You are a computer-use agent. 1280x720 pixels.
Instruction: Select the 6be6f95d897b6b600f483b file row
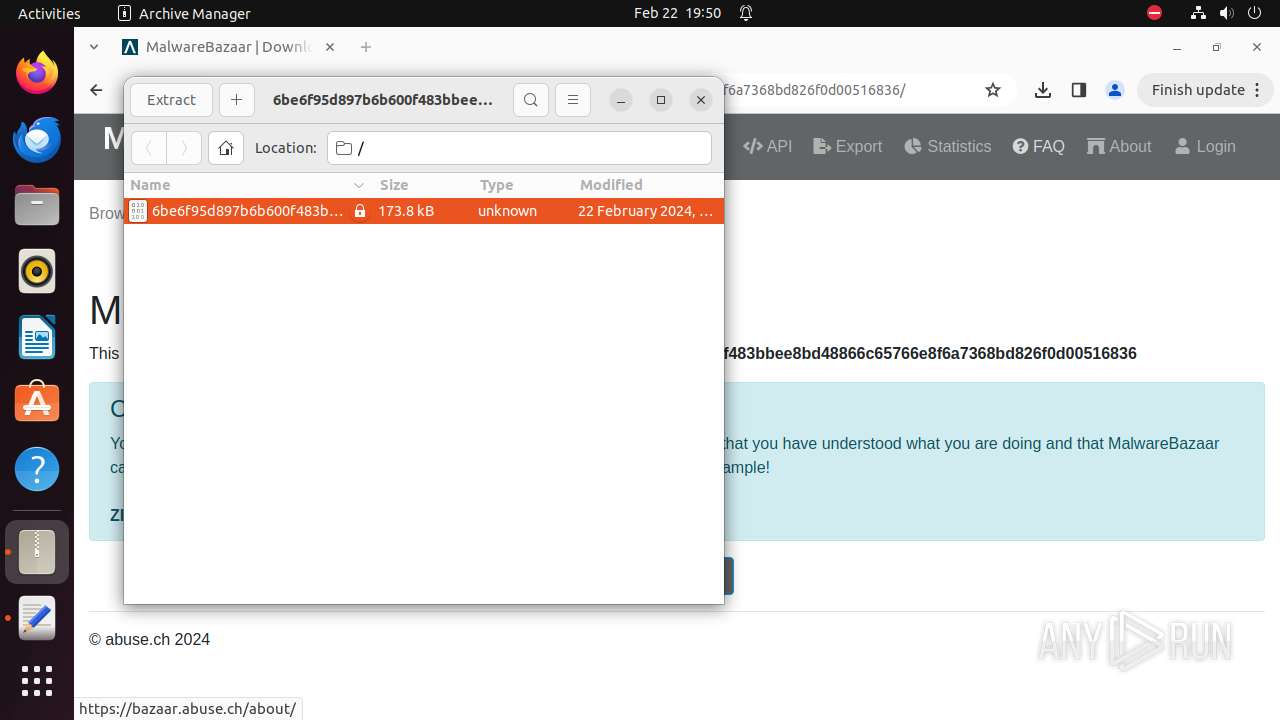(424, 211)
